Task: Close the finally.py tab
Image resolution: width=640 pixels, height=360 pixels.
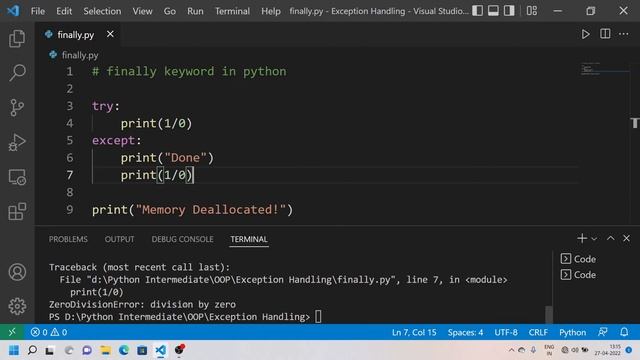Action: [110, 34]
